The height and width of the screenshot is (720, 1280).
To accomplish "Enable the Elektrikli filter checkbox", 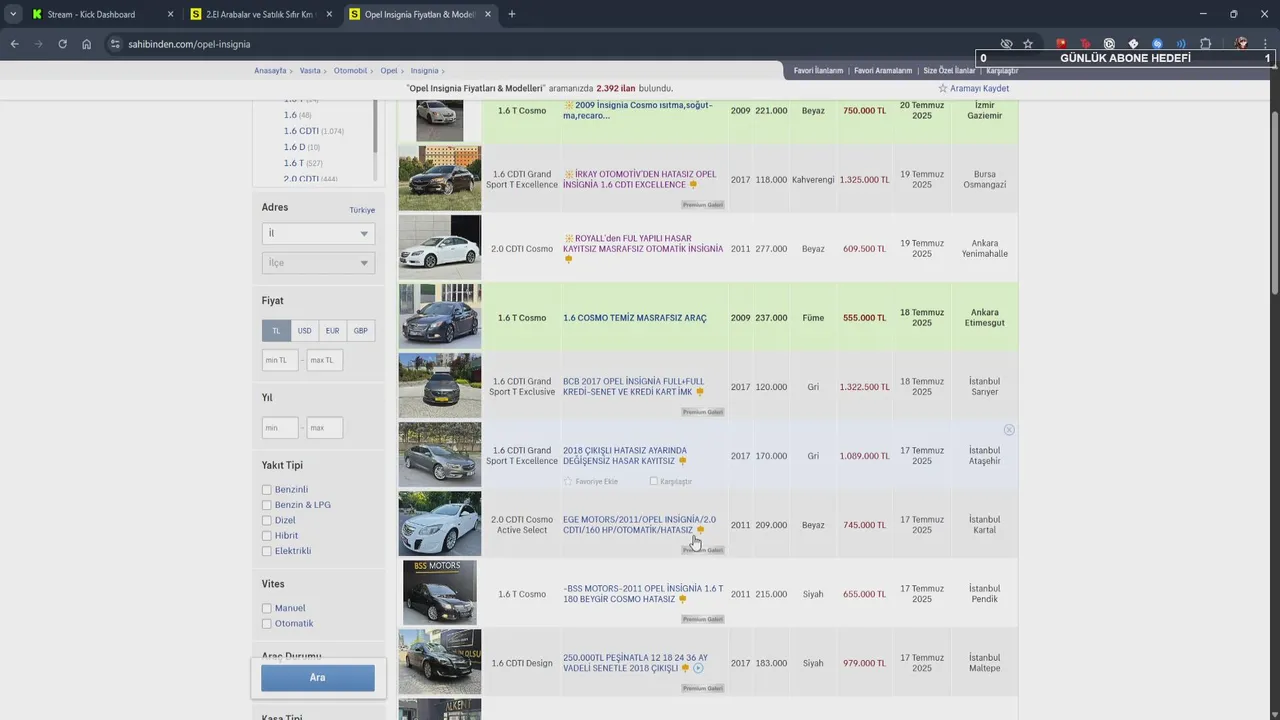I will (267, 551).
